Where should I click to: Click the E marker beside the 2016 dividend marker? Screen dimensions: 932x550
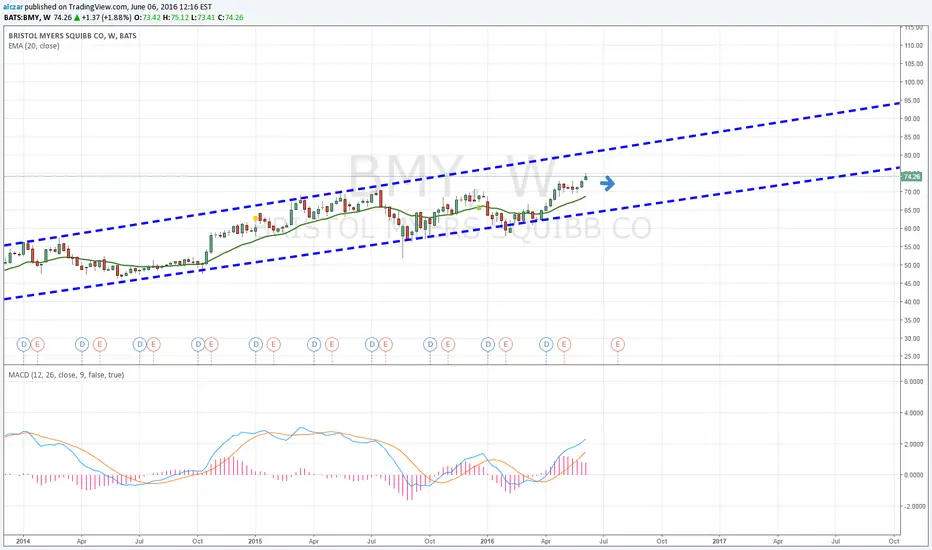[505, 344]
